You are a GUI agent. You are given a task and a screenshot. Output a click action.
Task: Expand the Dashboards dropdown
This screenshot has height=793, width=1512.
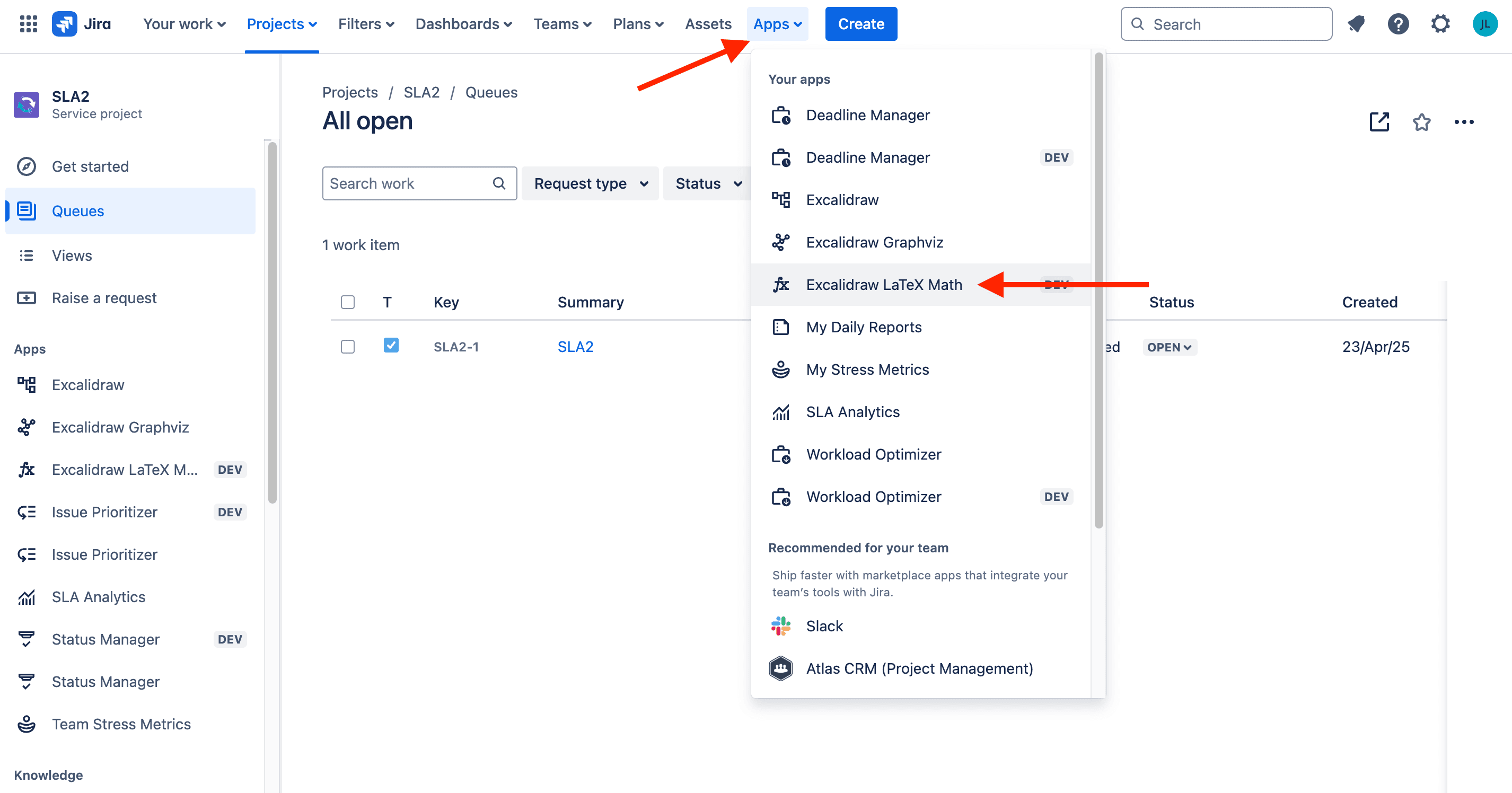coord(464,24)
